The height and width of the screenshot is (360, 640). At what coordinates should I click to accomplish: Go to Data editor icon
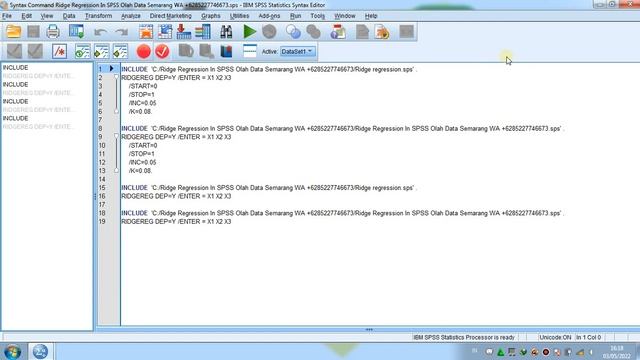pos(146,31)
